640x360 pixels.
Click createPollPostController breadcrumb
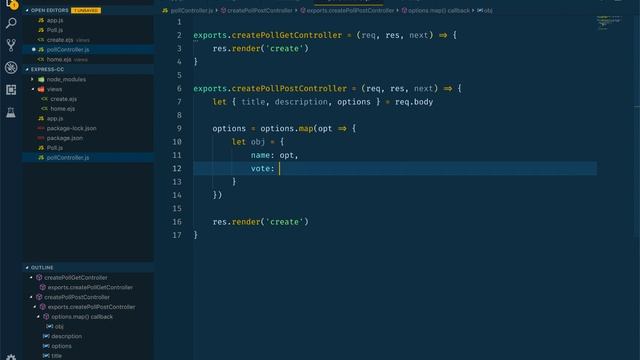259,11
